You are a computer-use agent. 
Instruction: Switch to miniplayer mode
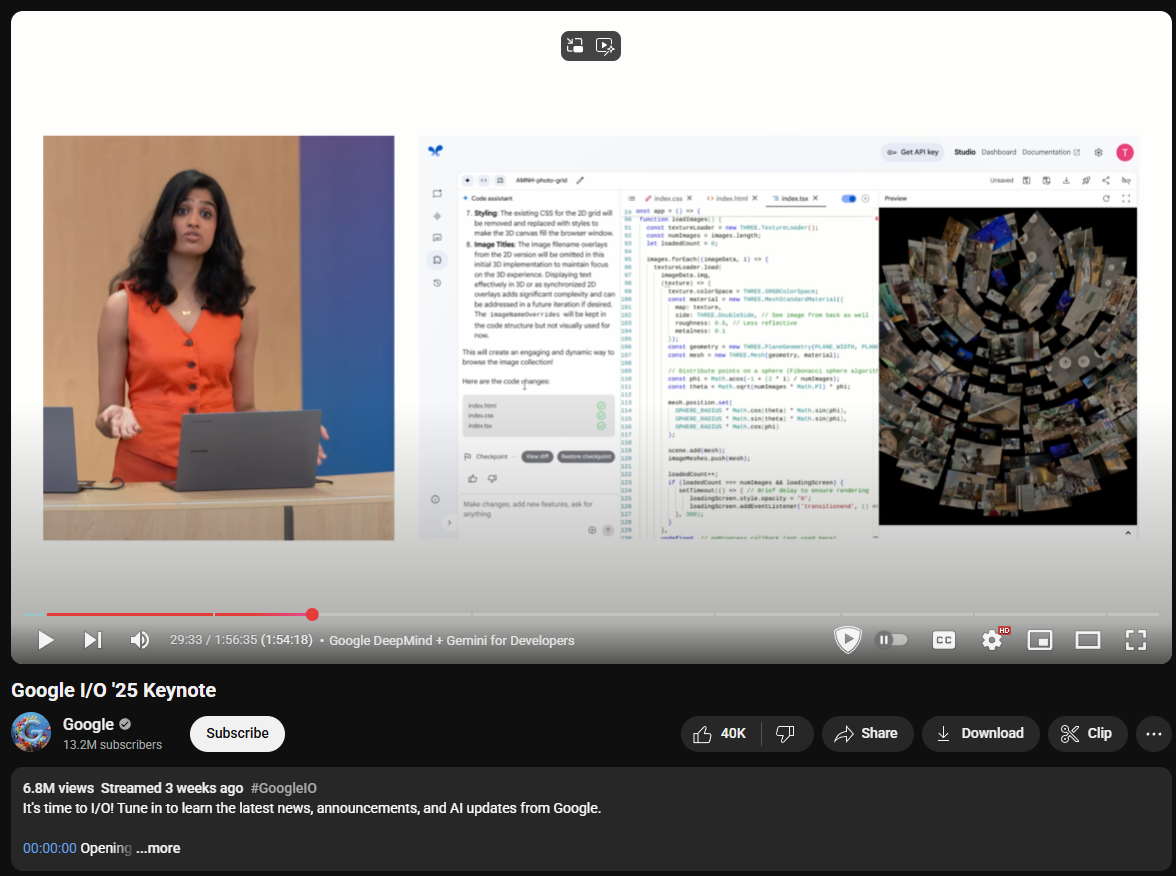[1040, 640]
